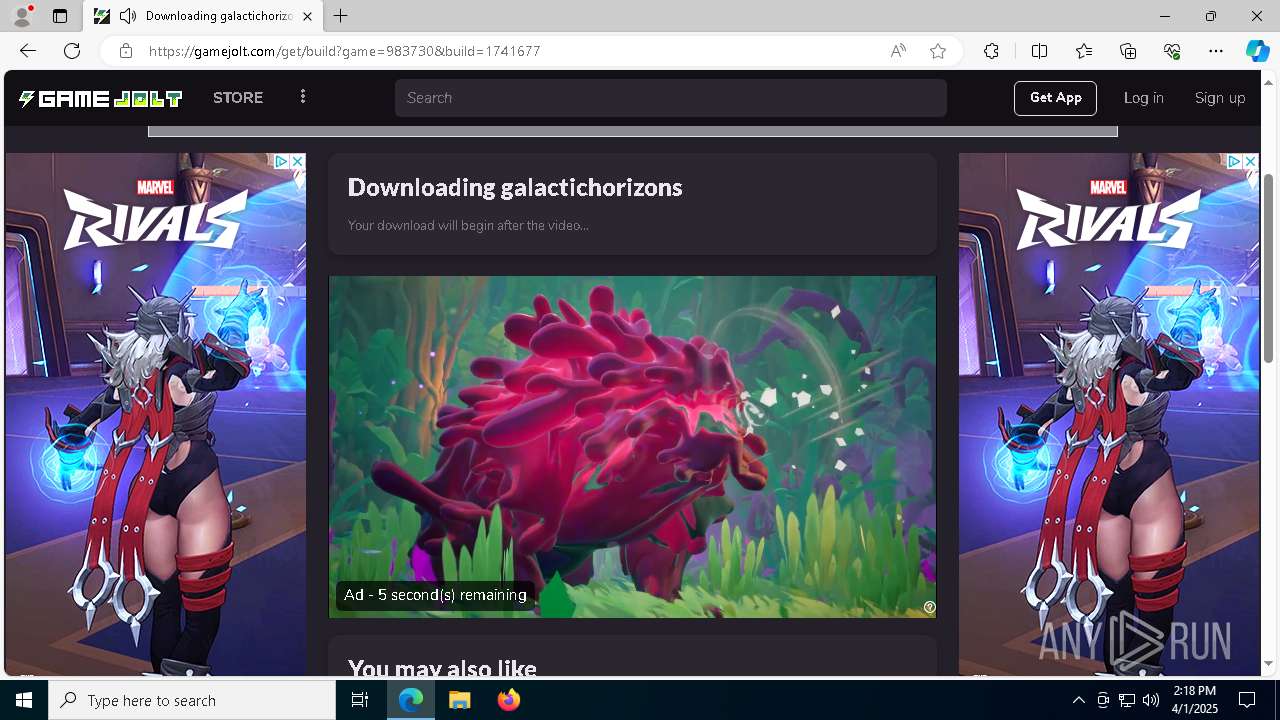Image resolution: width=1280 pixels, height=720 pixels.
Task: Open the volume control in tray
Action: point(1151,700)
